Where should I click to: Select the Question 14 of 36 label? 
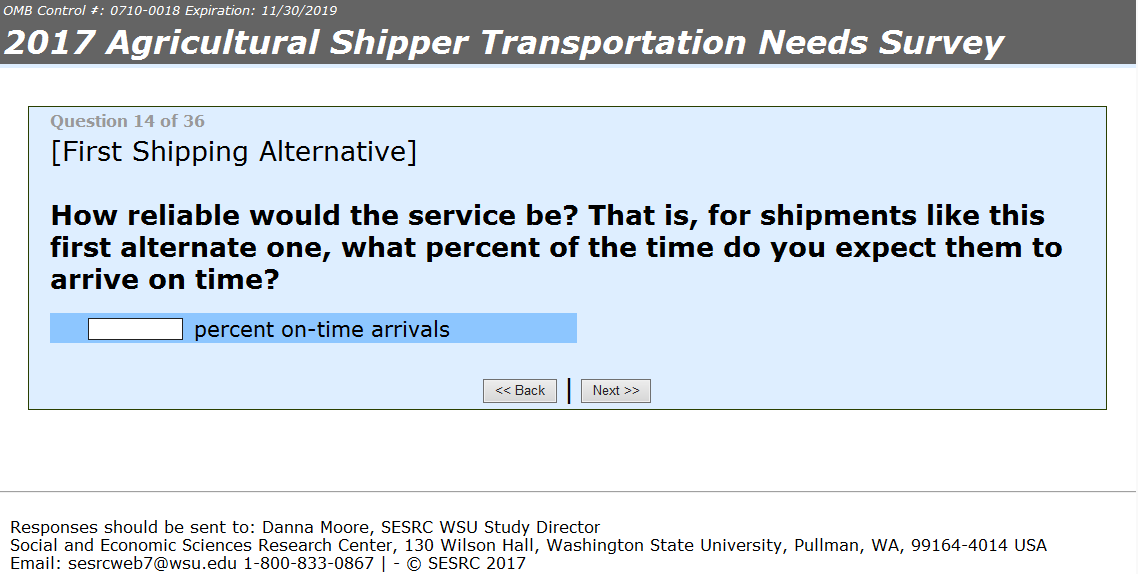(127, 121)
